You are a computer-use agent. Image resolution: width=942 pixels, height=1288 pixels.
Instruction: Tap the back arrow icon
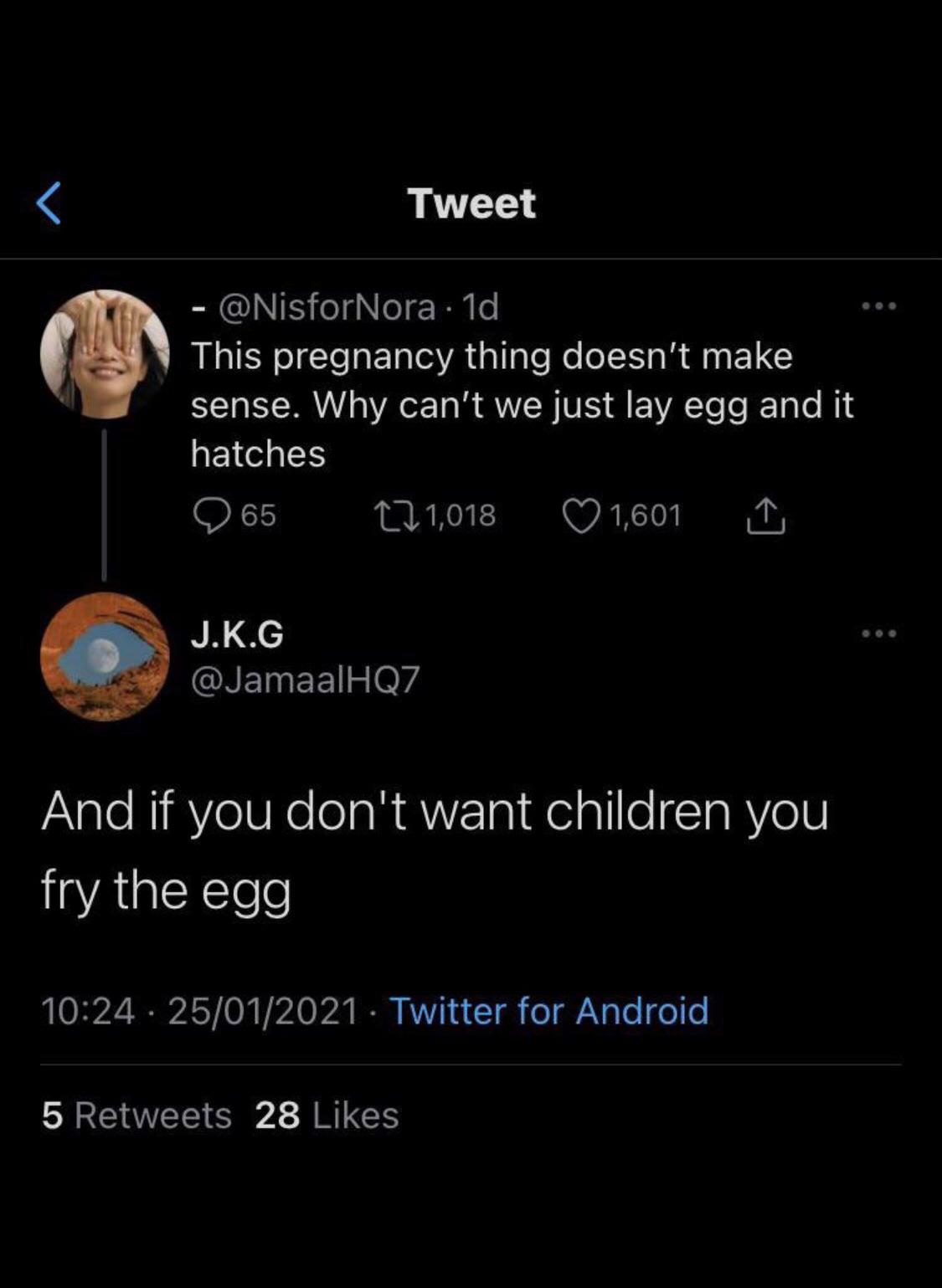pos(49,203)
